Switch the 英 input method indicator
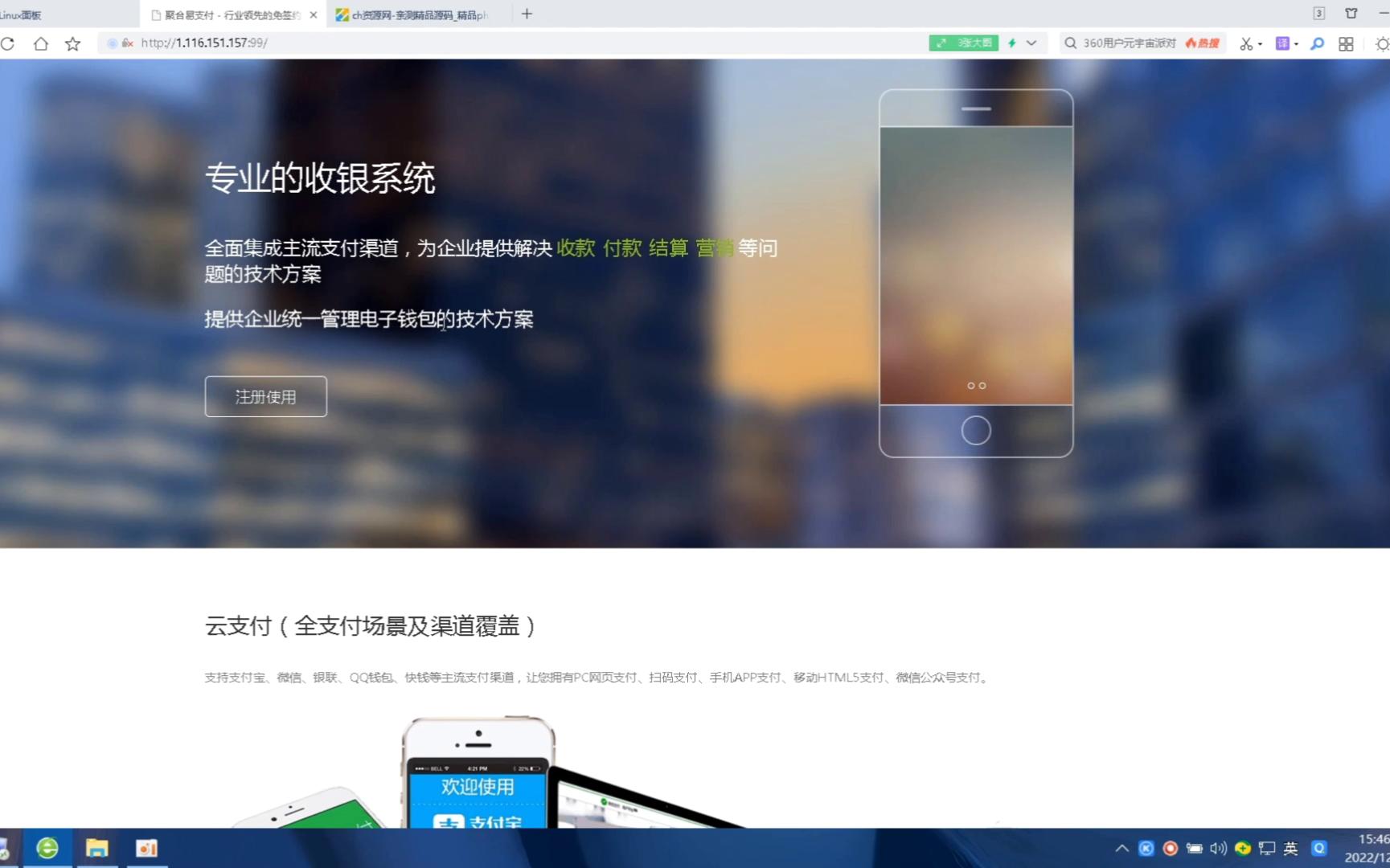This screenshot has width=1390, height=868. click(1291, 848)
